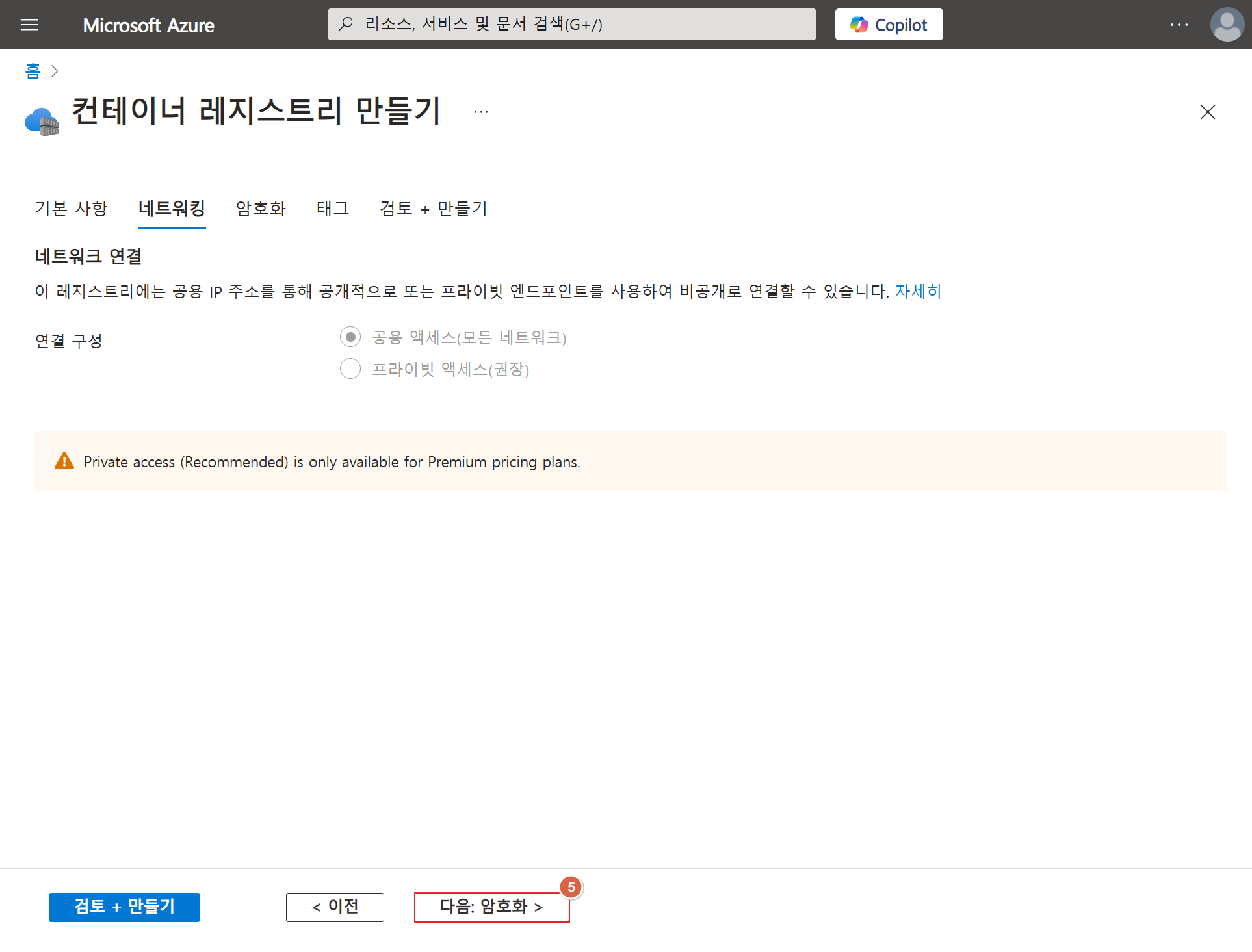Screen dimensions: 1252x952
Task: Go to the 검토 + 만들기 tab
Action: 434,209
